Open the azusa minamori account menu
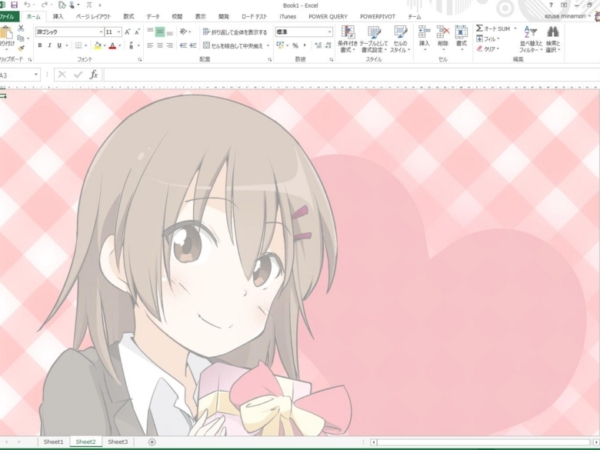 point(567,16)
